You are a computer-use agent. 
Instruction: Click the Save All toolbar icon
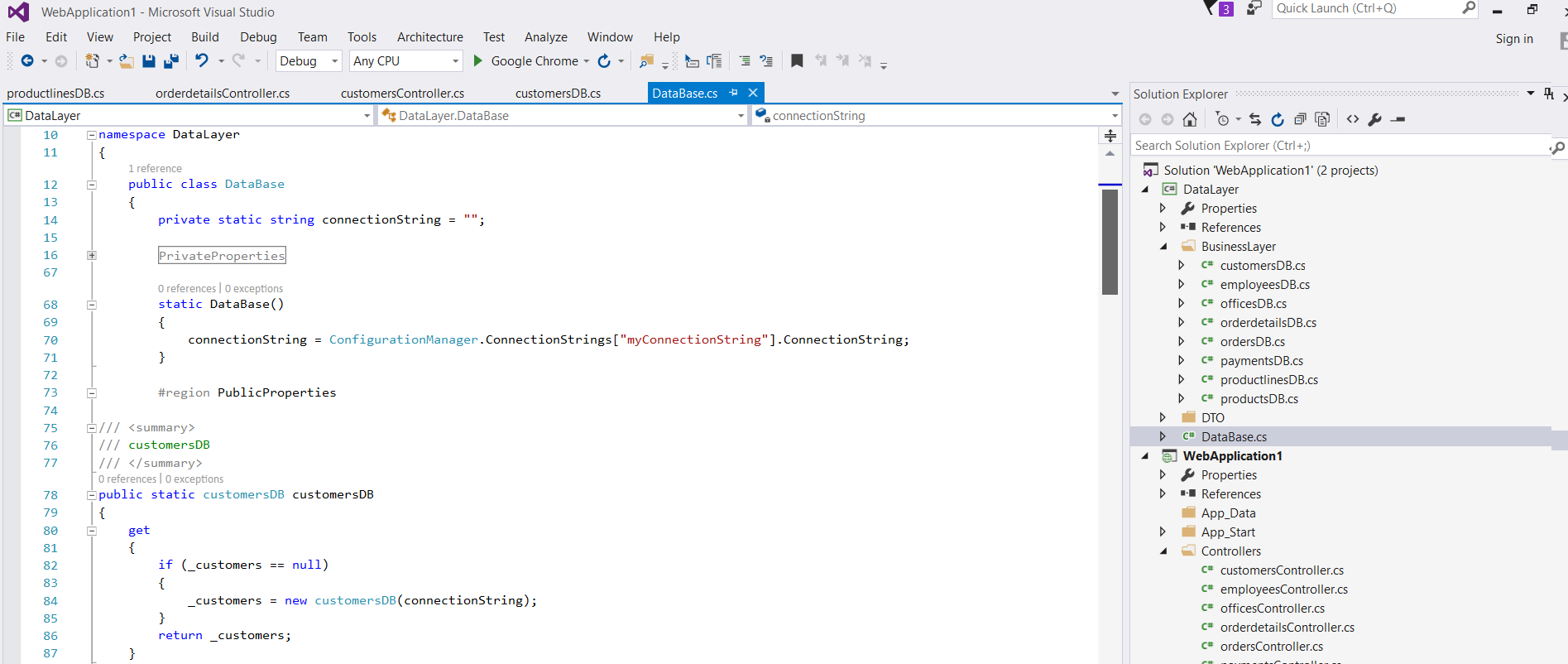pyautogui.click(x=171, y=61)
